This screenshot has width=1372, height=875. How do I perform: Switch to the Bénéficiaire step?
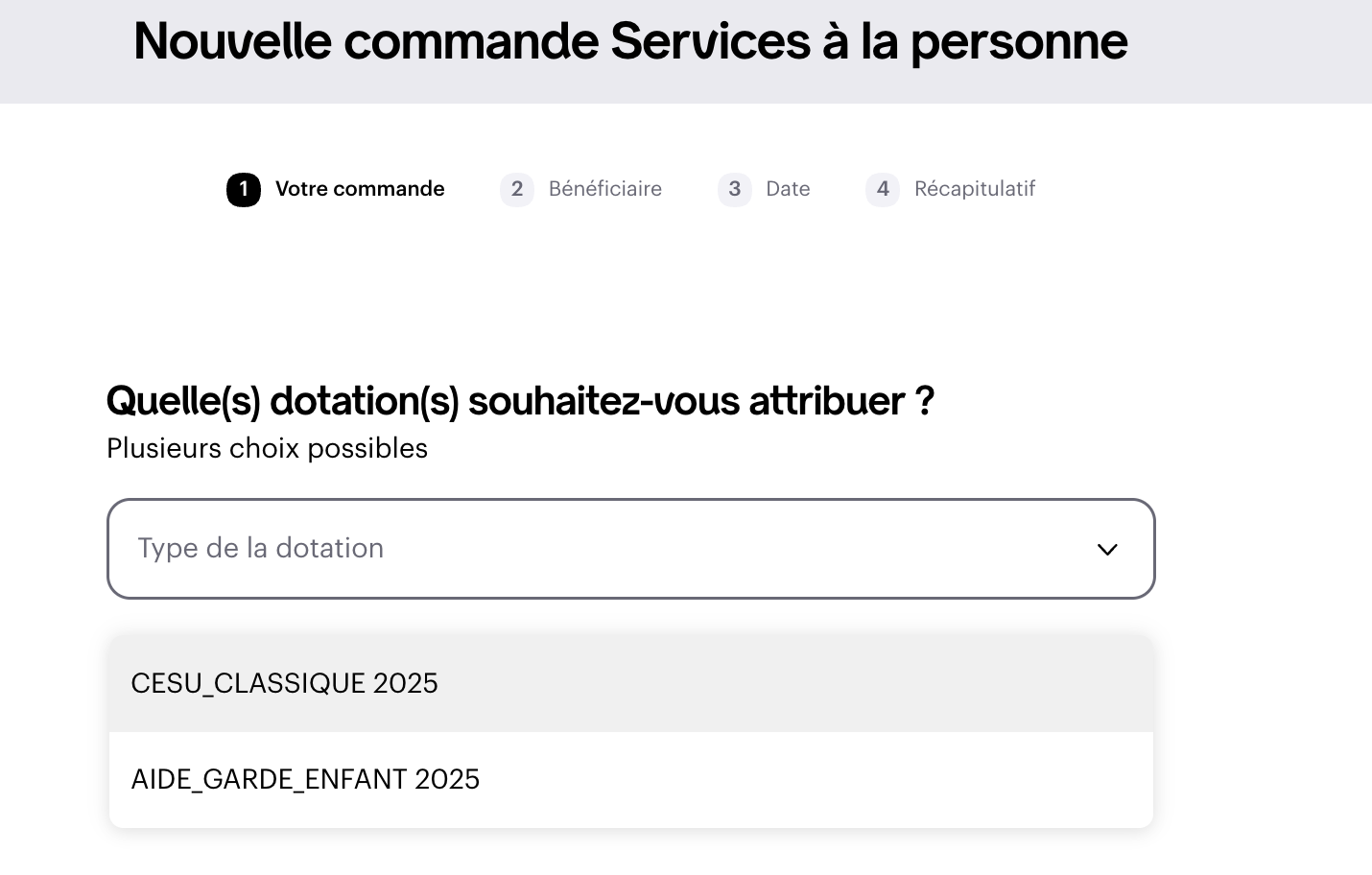coord(605,189)
